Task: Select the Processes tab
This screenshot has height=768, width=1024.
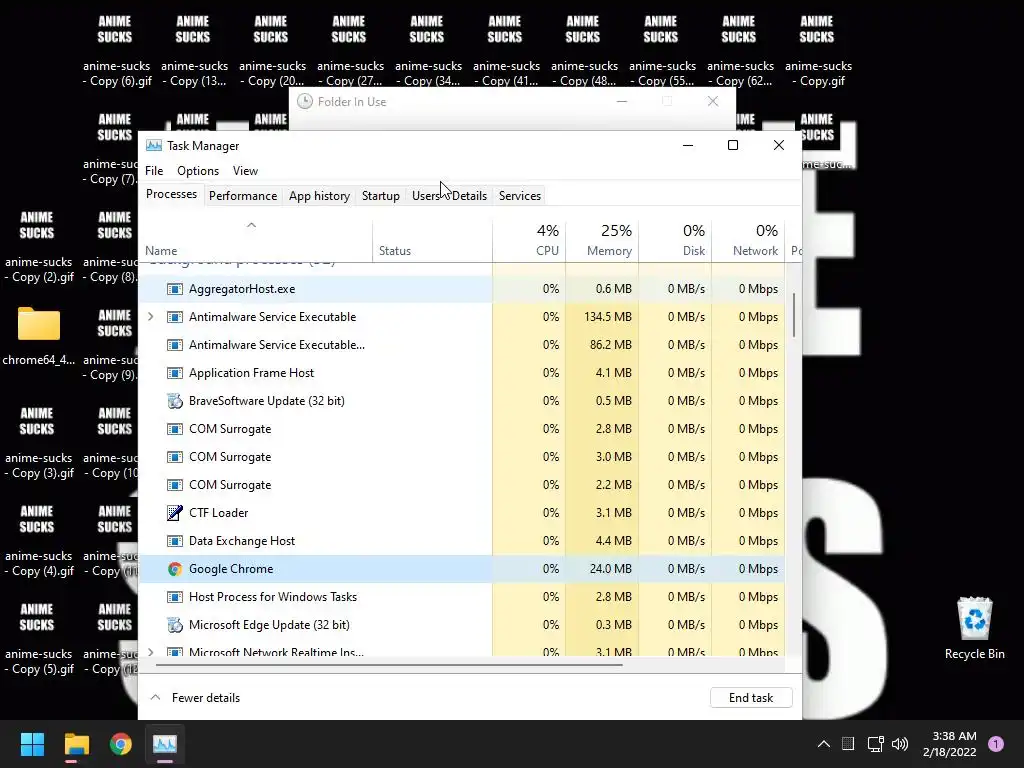Action: (x=171, y=195)
